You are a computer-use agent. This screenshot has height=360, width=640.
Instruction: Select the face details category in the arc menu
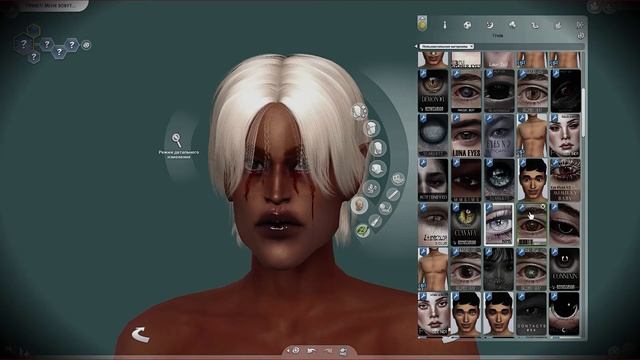coord(371,188)
